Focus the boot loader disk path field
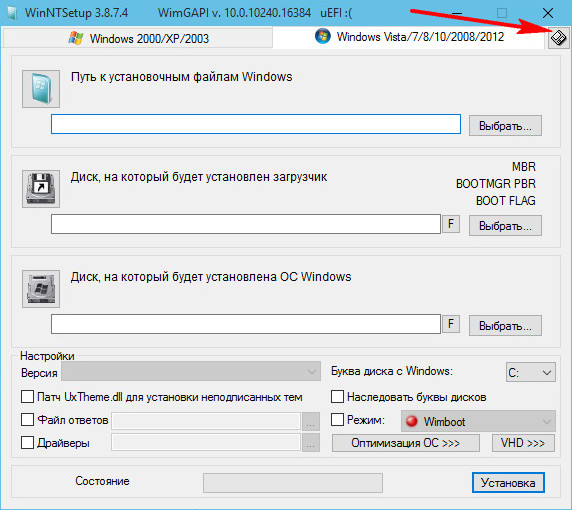Image resolution: width=572 pixels, height=510 pixels. click(246, 224)
